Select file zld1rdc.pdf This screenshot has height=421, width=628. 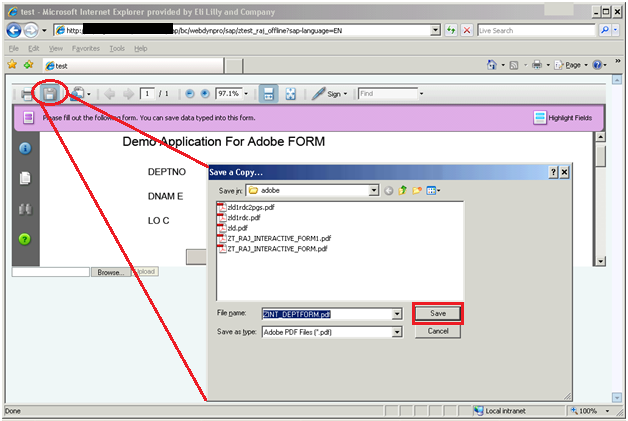[239, 218]
